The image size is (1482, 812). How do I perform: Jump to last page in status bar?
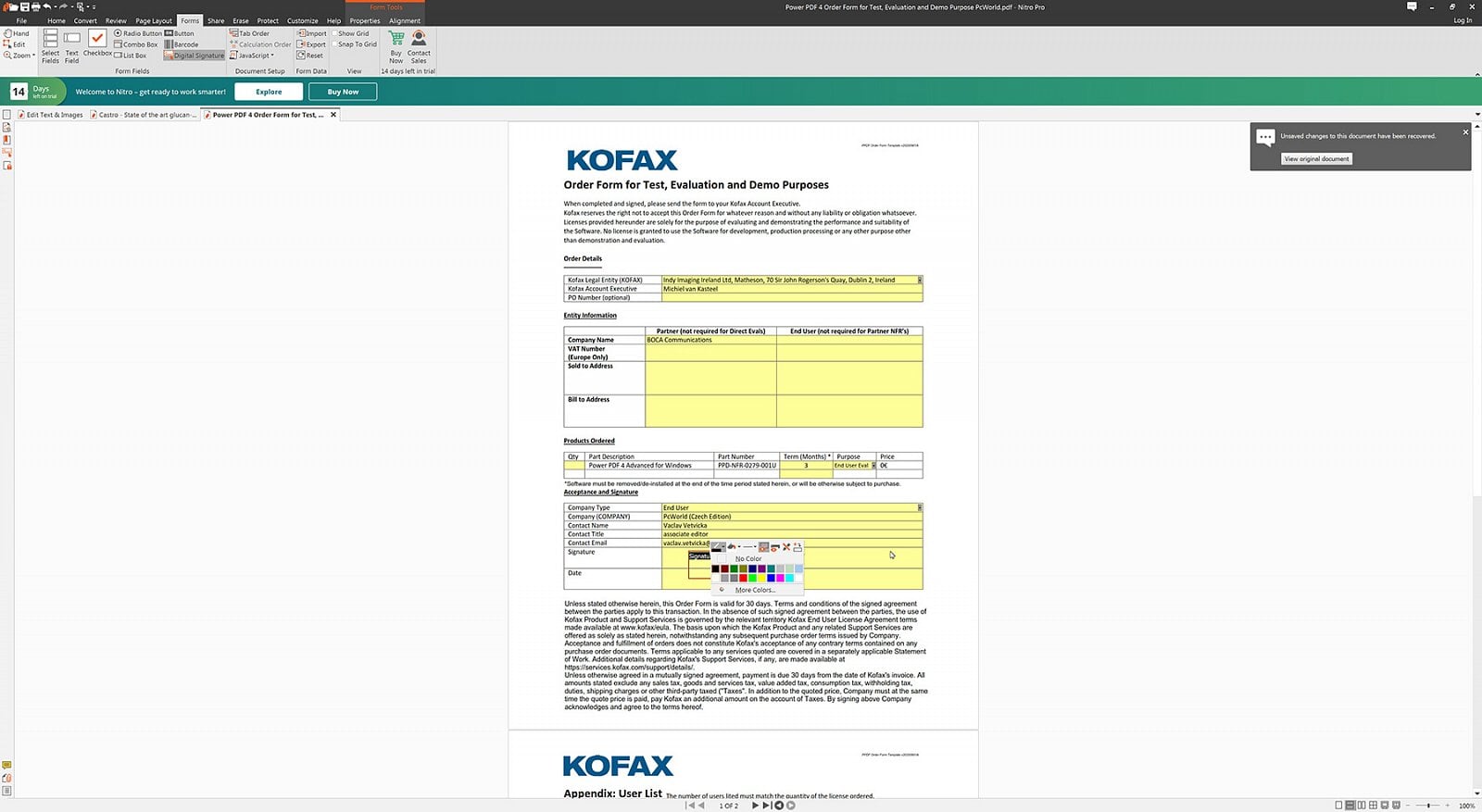click(767, 806)
